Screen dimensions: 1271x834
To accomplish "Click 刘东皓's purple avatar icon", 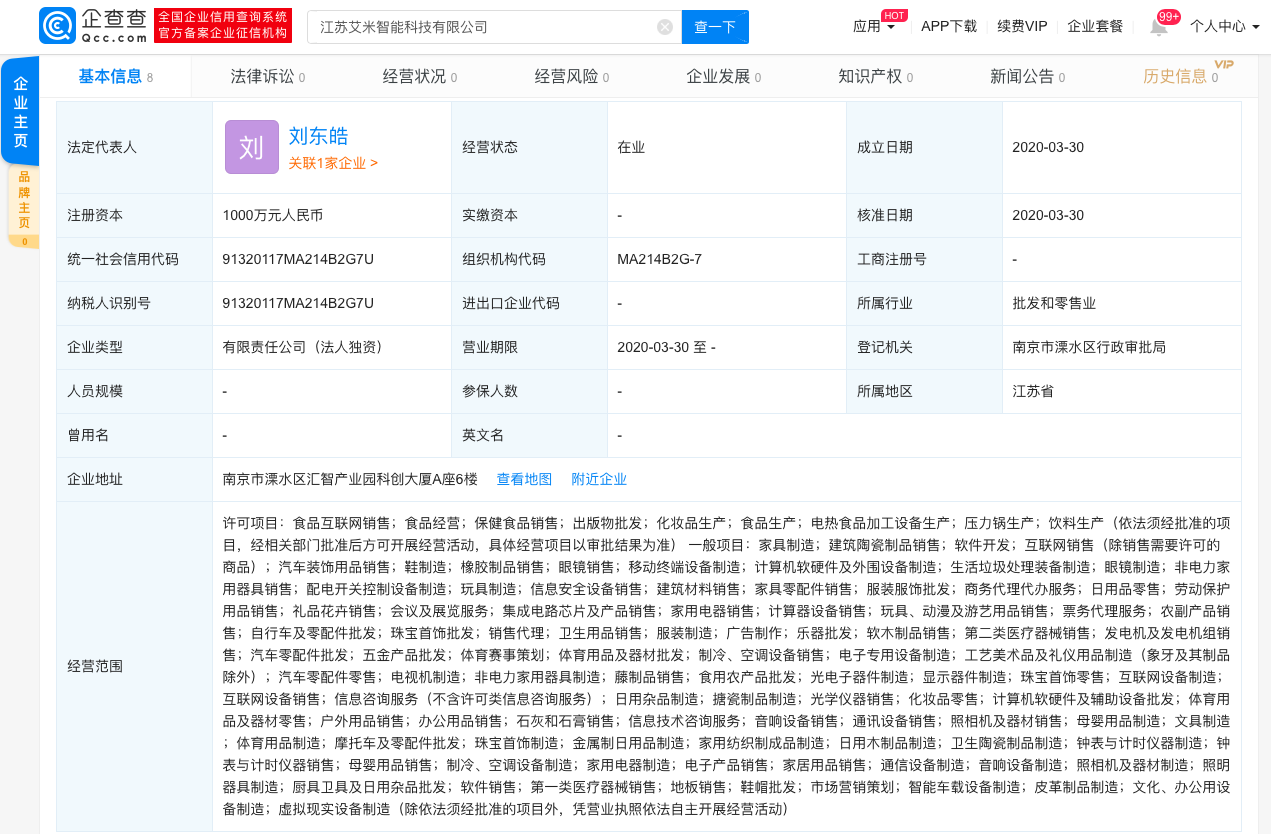I will pyautogui.click(x=251, y=146).
